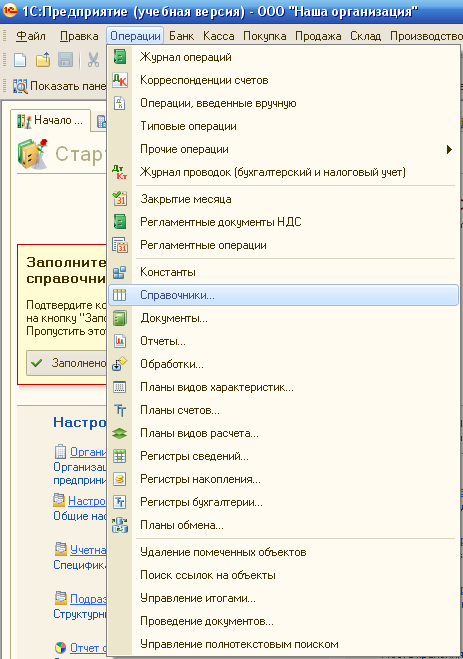Click icon next to Операции, введенные вручную
Viewport: 463px width, 659px height.
click(x=120, y=103)
